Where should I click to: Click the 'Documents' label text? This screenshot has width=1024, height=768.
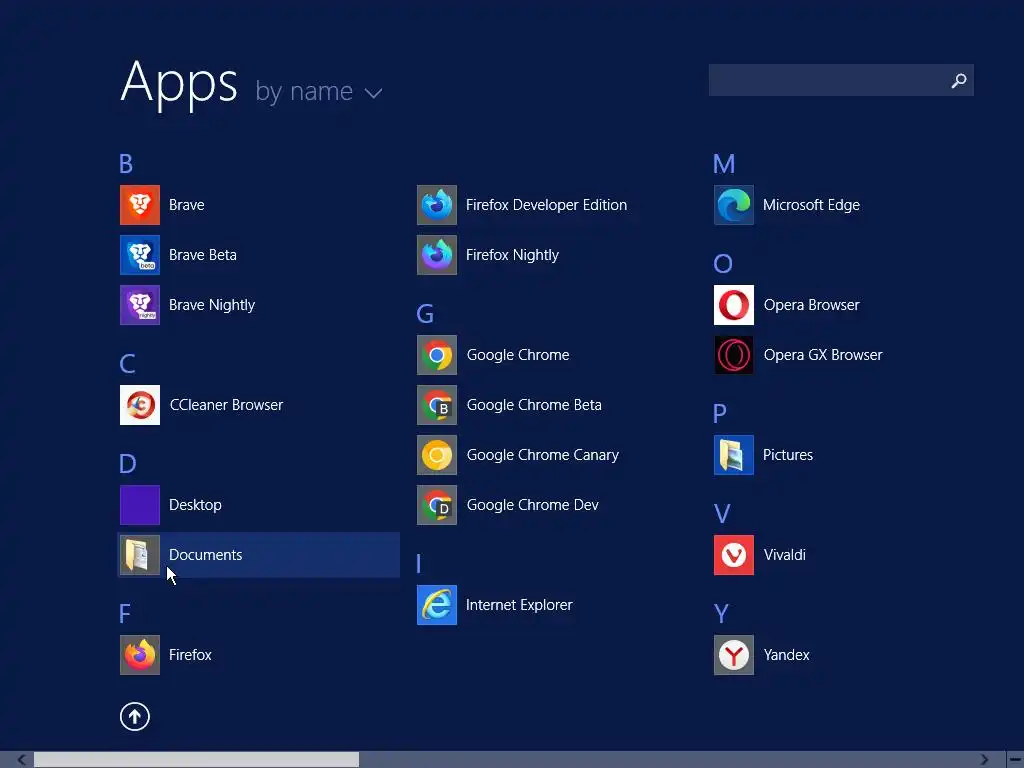click(206, 555)
